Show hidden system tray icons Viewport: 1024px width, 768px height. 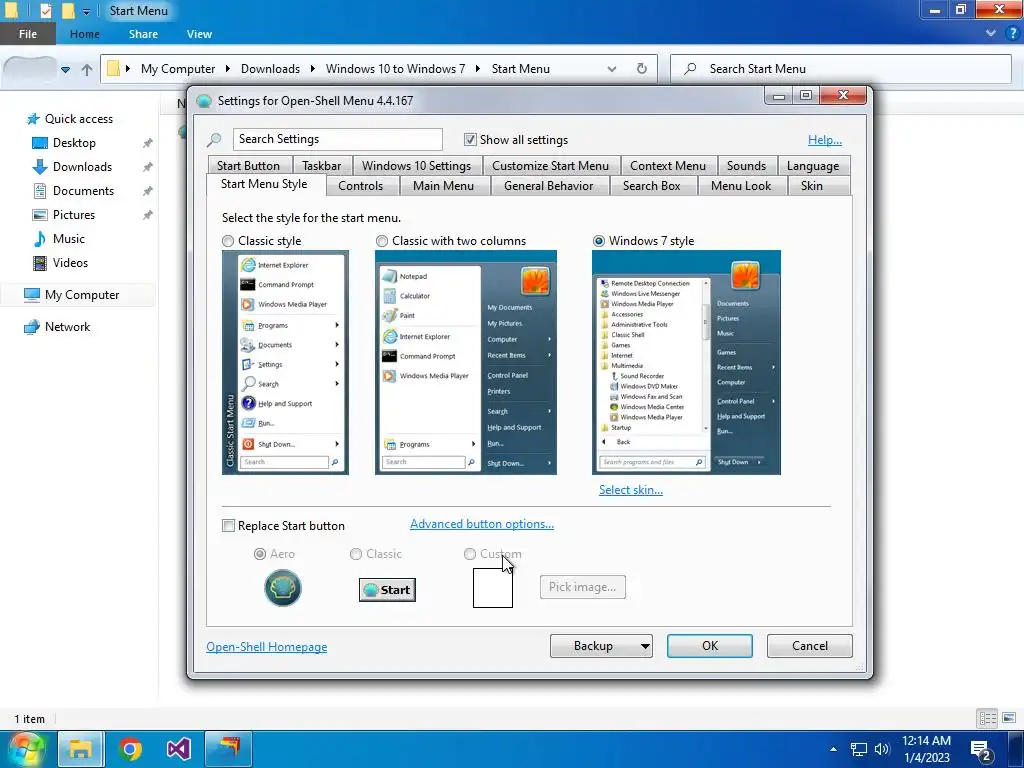point(833,749)
